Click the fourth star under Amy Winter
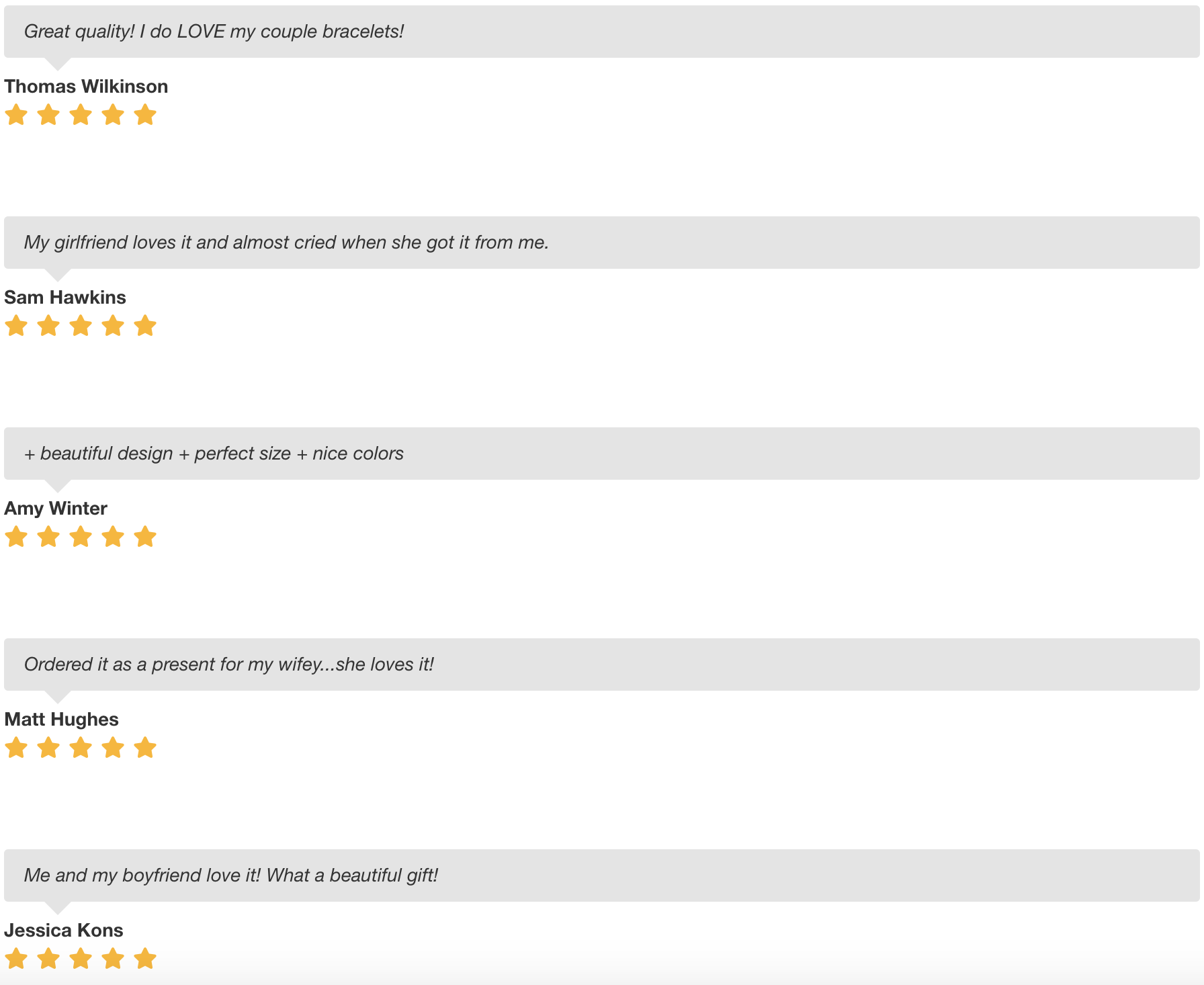This screenshot has height=985, width=1204. (113, 537)
